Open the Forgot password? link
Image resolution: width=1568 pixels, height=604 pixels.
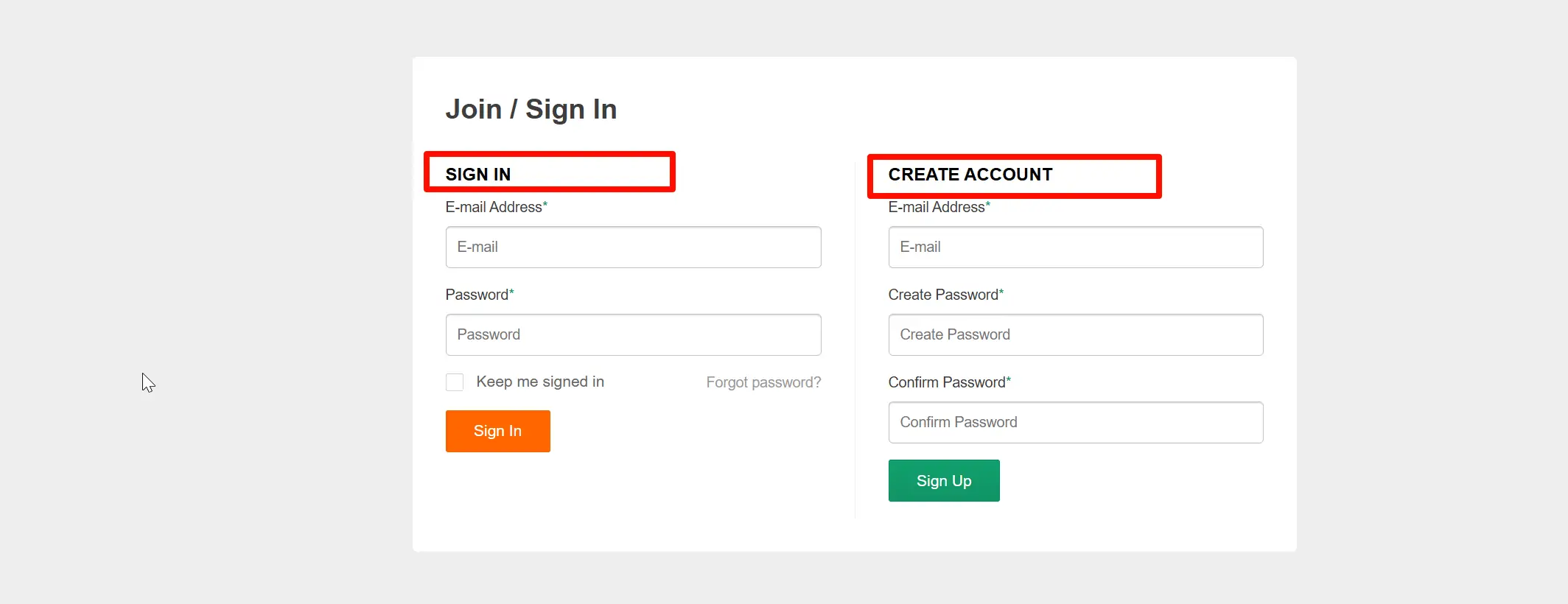pos(763,382)
